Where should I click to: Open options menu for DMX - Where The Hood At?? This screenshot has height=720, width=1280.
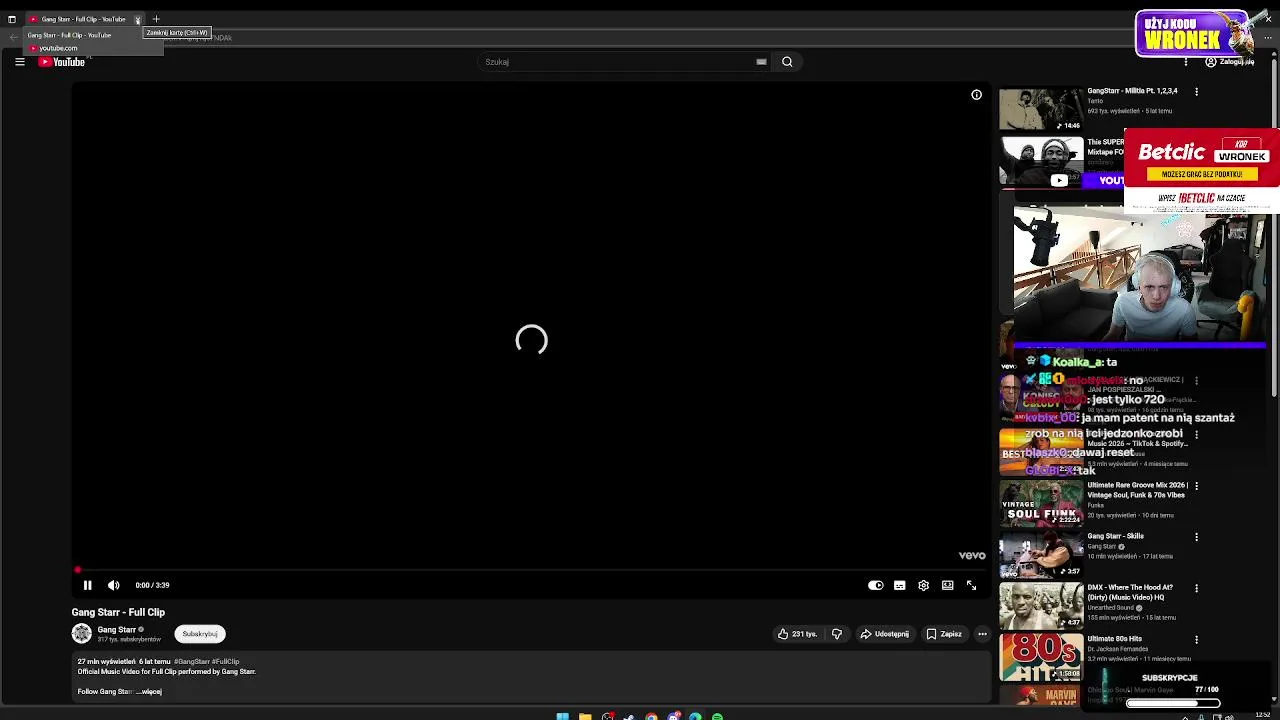pos(1196,588)
